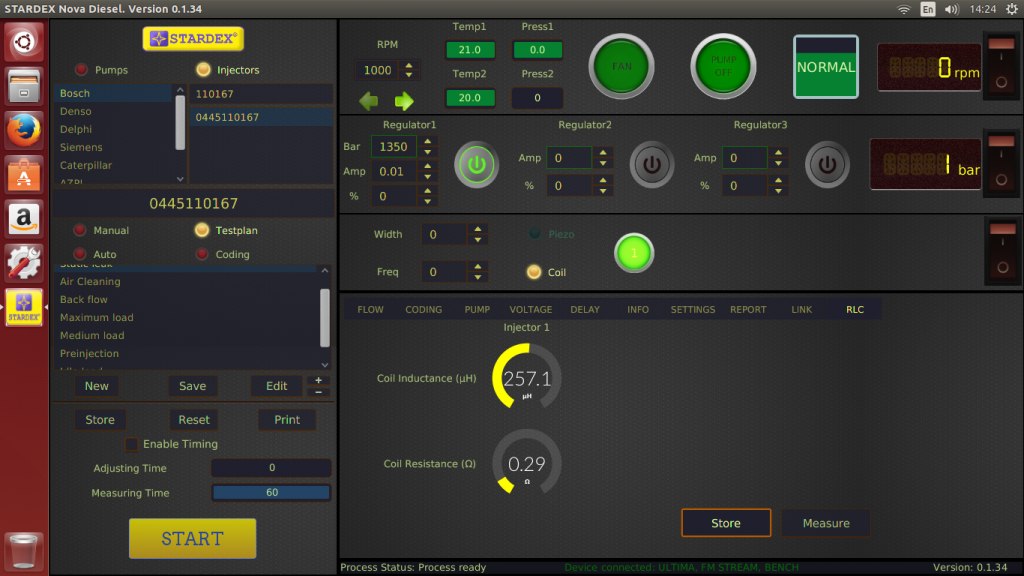Toggle the PUMP OFF round button
Viewport: 1024px width, 576px height.
[x=723, y=67]
